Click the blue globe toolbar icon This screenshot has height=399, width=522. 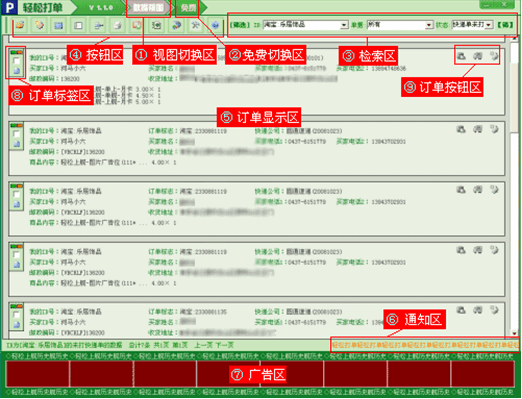coord(215,25)
